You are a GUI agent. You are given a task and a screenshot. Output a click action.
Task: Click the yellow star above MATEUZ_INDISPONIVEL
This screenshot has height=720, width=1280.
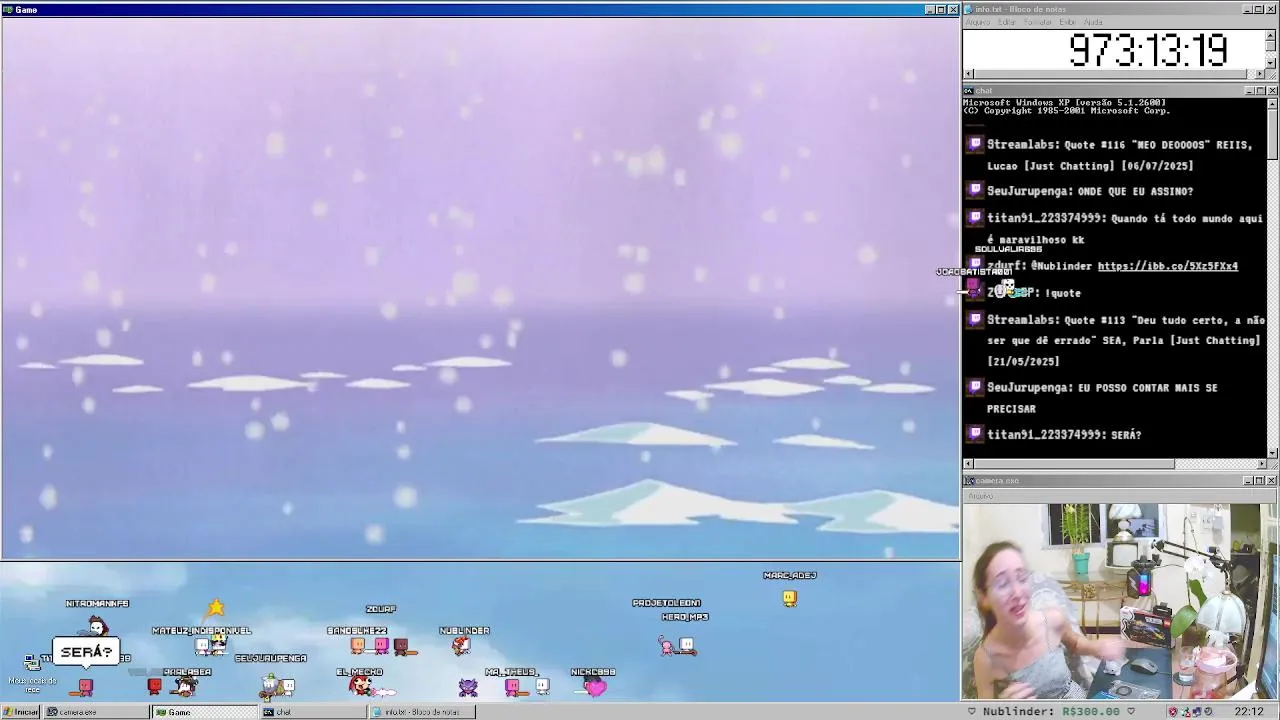[x=216, y=608]
